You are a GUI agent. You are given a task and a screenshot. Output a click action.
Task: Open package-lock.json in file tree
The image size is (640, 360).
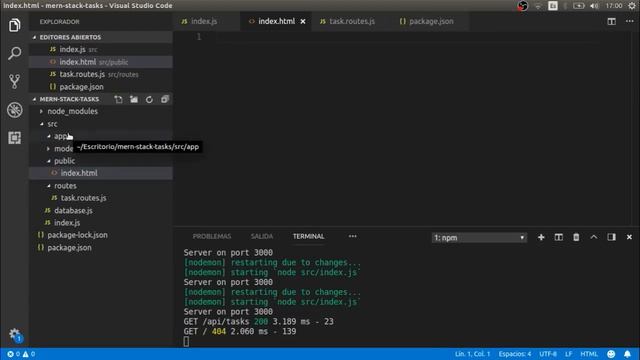tap(100, 235)
